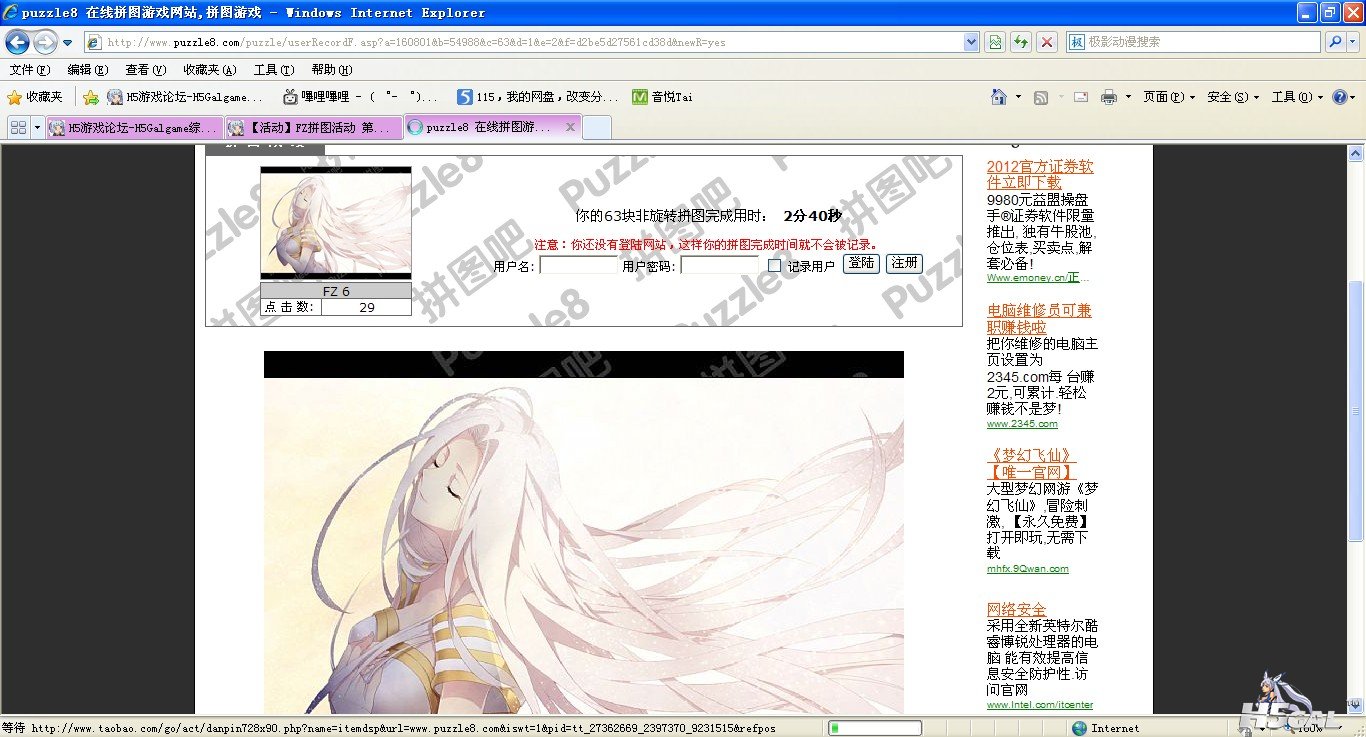Viewport: 1366px width, 737px height.
Task: Open the 收藏夹(A) menu
Action: pyautogui.click(x=209, y=70)
